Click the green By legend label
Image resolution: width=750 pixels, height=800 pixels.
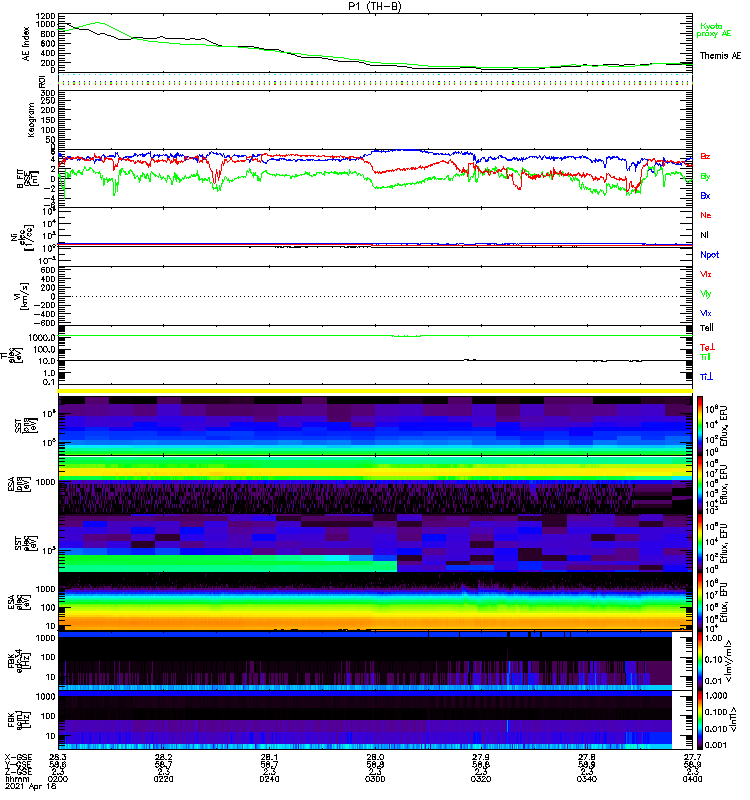point(705,177)
